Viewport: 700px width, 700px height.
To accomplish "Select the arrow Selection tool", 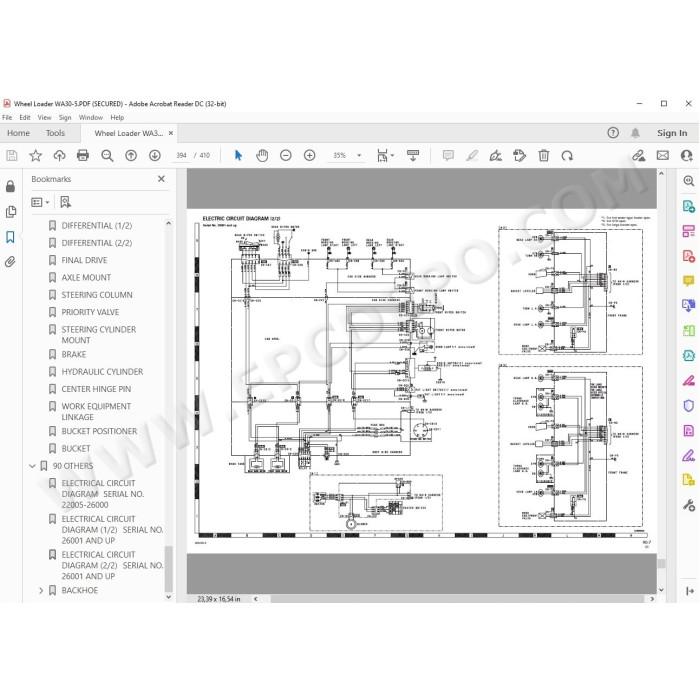I will coord(238,155).
